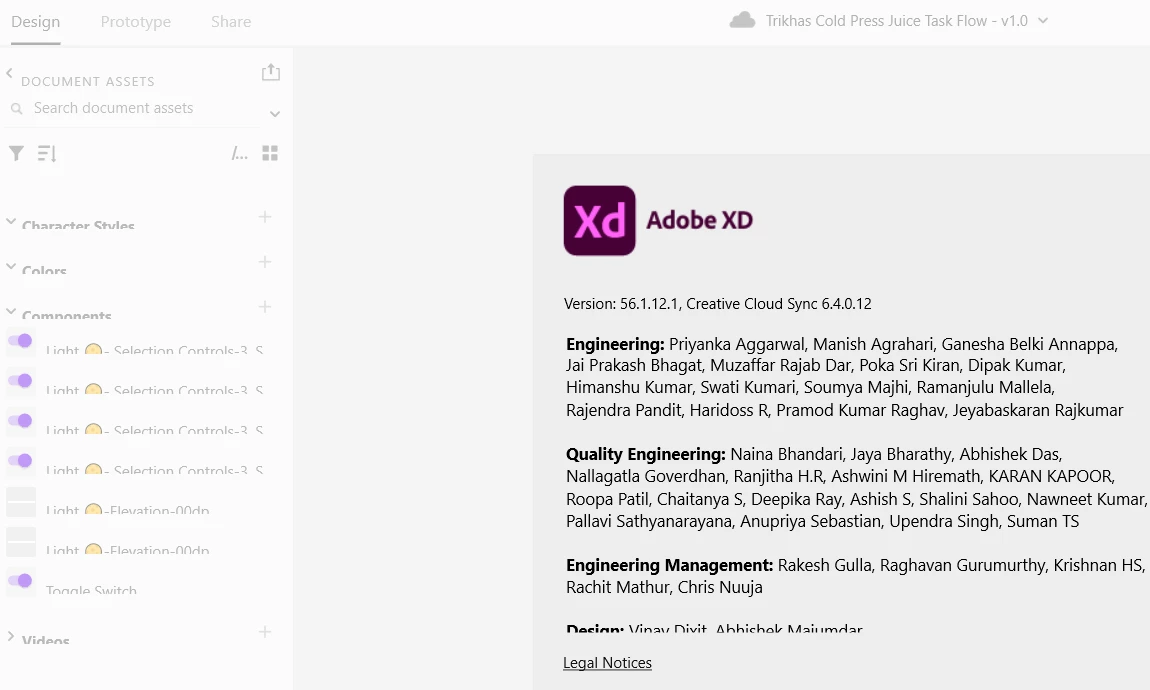Click the Adobe XD logo icon
This screenshot has width=1150, height=690.
pyautogui.click(x=599, y=220)
